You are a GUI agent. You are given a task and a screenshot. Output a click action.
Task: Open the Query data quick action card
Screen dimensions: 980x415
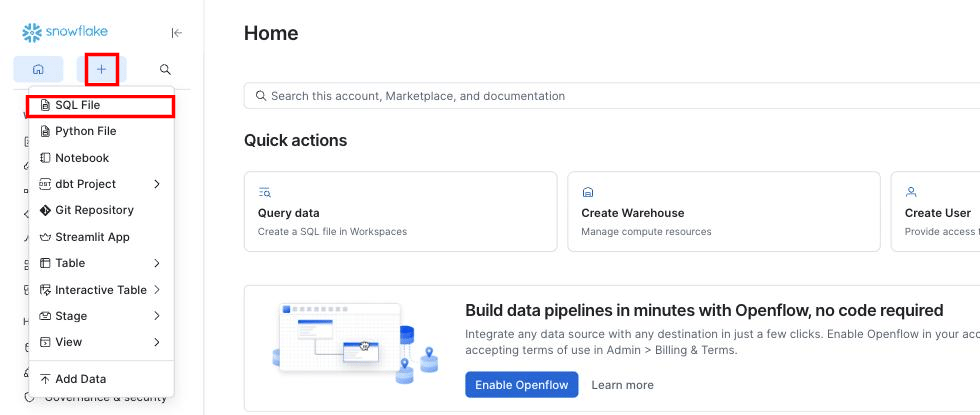(401, 212)
